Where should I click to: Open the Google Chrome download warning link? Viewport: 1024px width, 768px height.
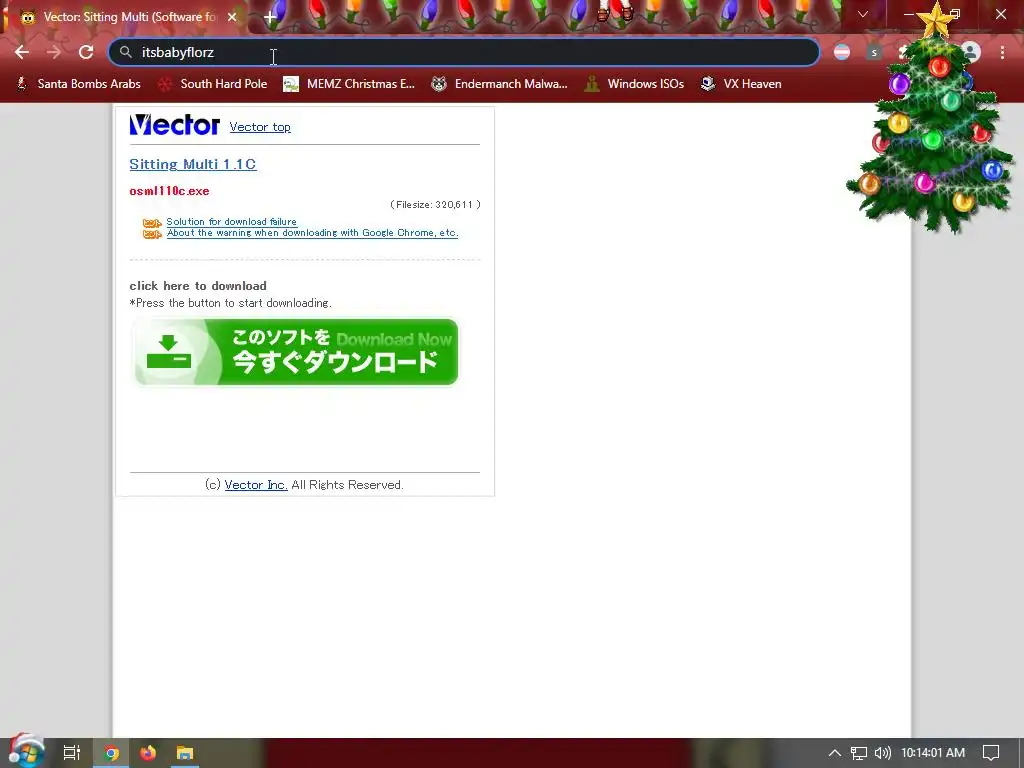click(312, 232)
